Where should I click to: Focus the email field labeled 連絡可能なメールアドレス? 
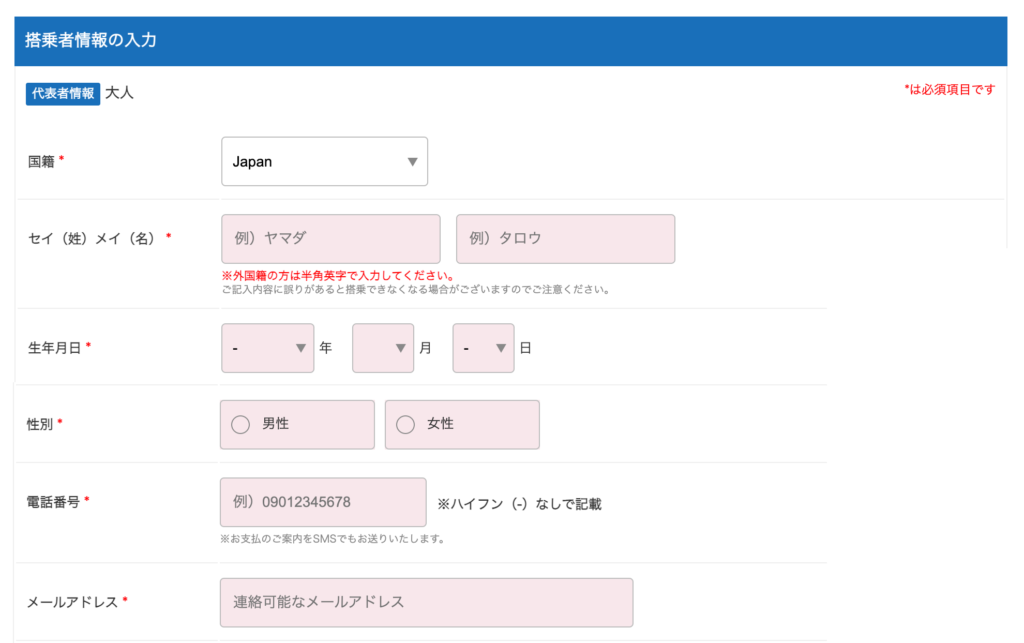pos(426,602)
